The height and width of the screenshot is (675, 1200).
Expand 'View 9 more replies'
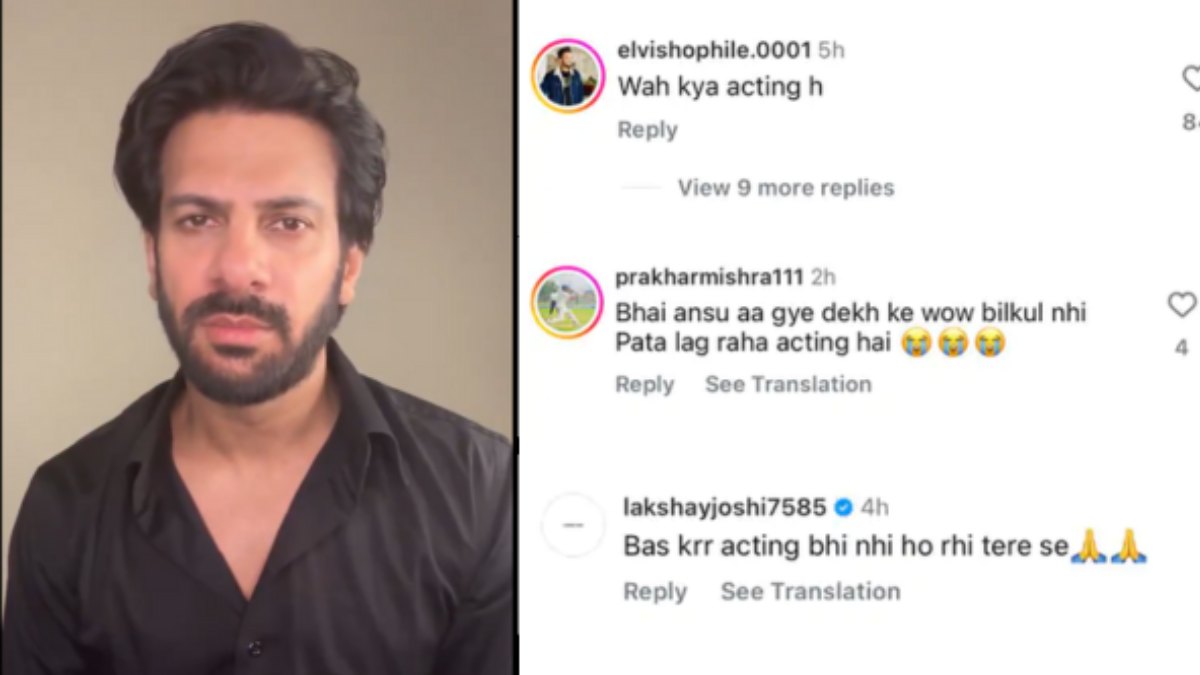point(786,188)
